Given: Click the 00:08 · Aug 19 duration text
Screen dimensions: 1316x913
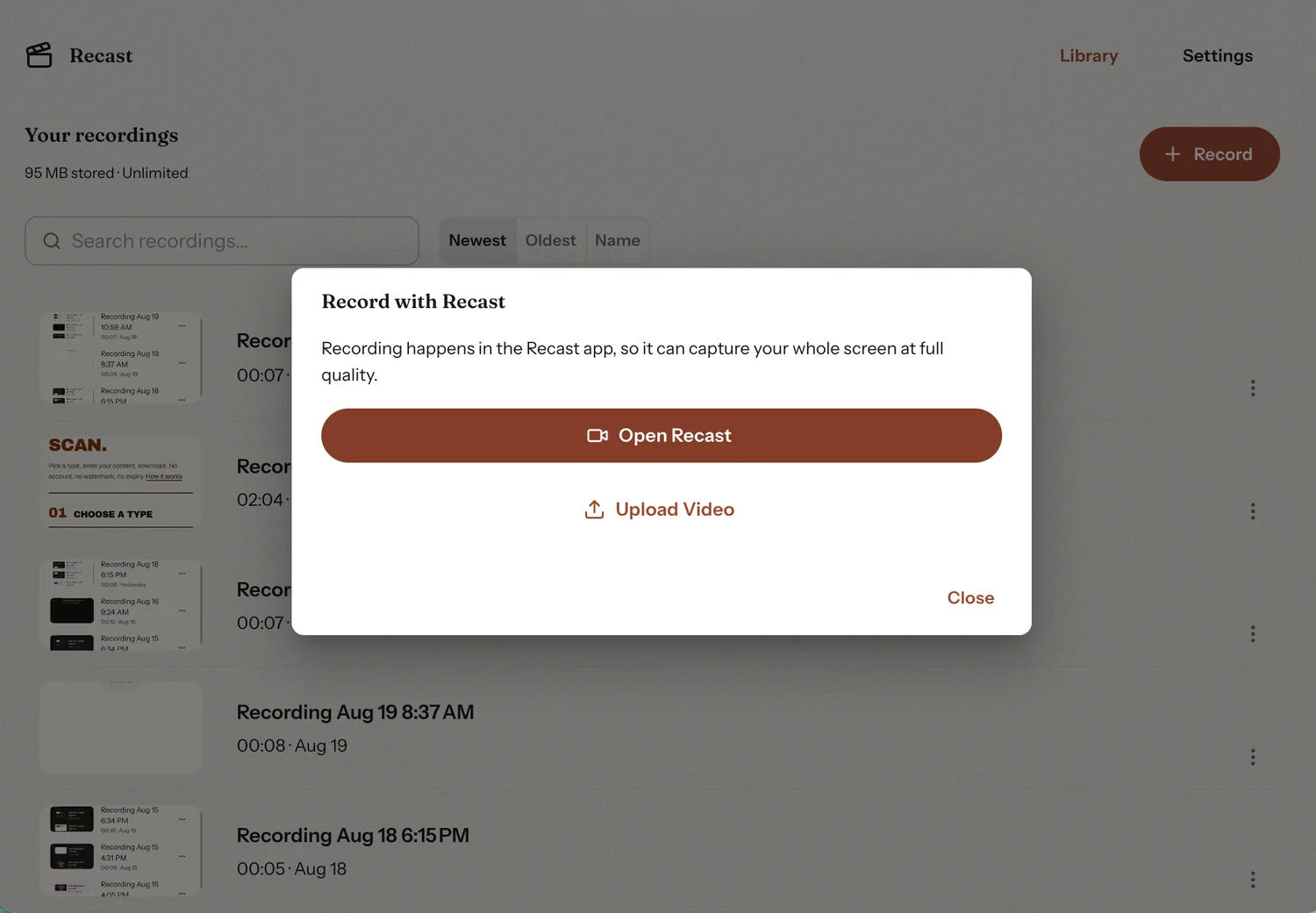Looking at the screenshot, I should 292,745.
